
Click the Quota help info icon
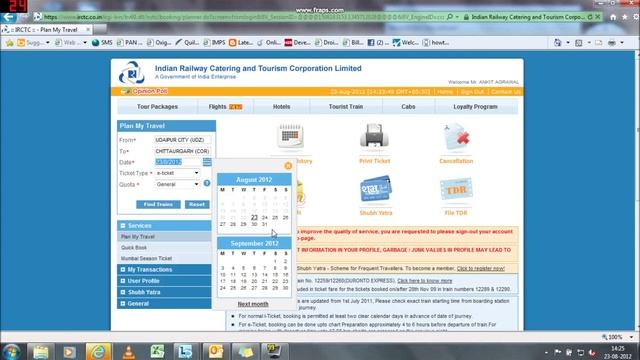(x=207, y=183)
